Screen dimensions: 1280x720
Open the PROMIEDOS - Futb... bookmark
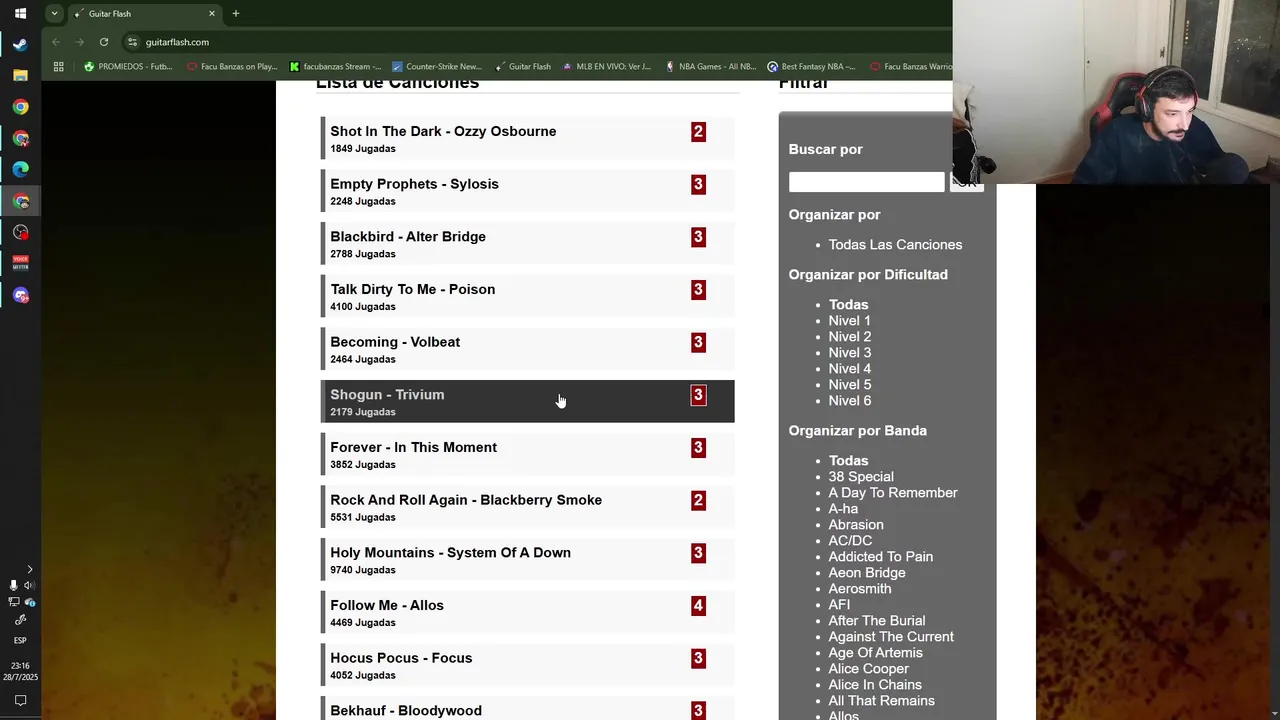128,67
